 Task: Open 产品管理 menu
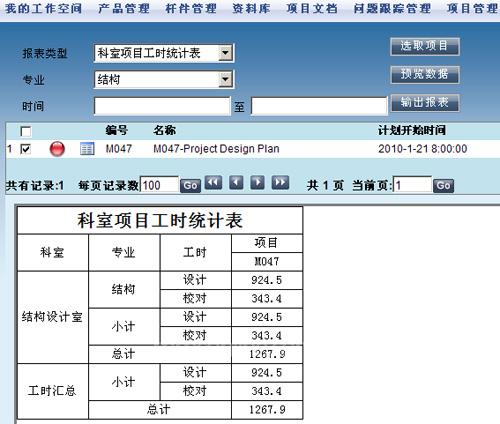[124, 8]
